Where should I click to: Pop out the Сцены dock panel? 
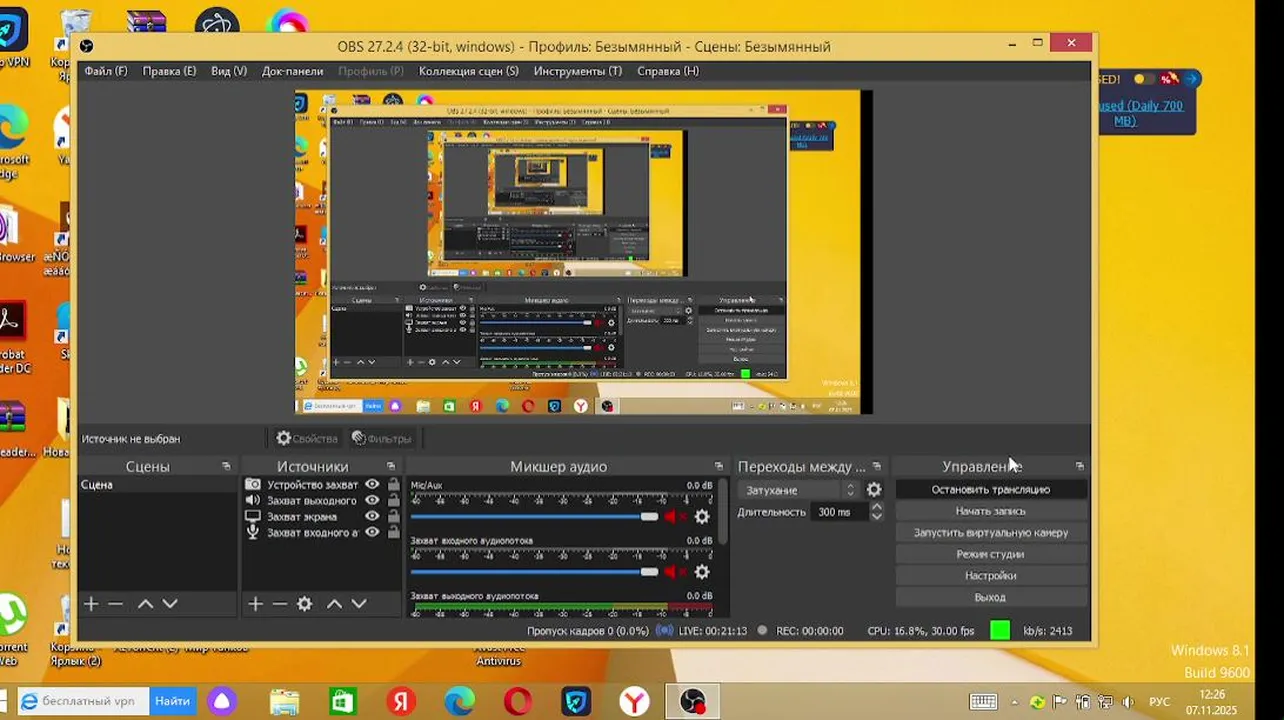click(x=226, y=467)
